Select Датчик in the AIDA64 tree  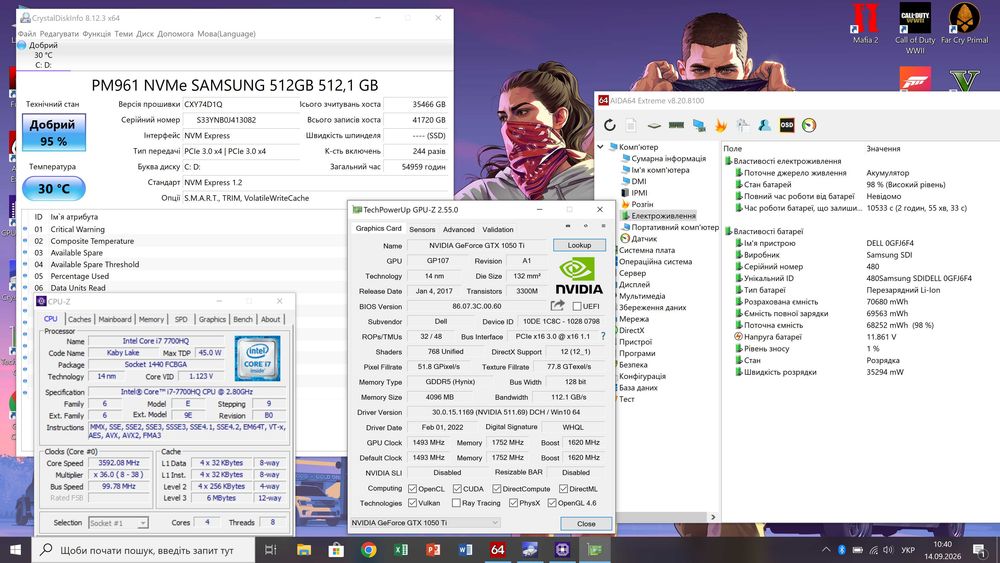[x=638, y=238]
